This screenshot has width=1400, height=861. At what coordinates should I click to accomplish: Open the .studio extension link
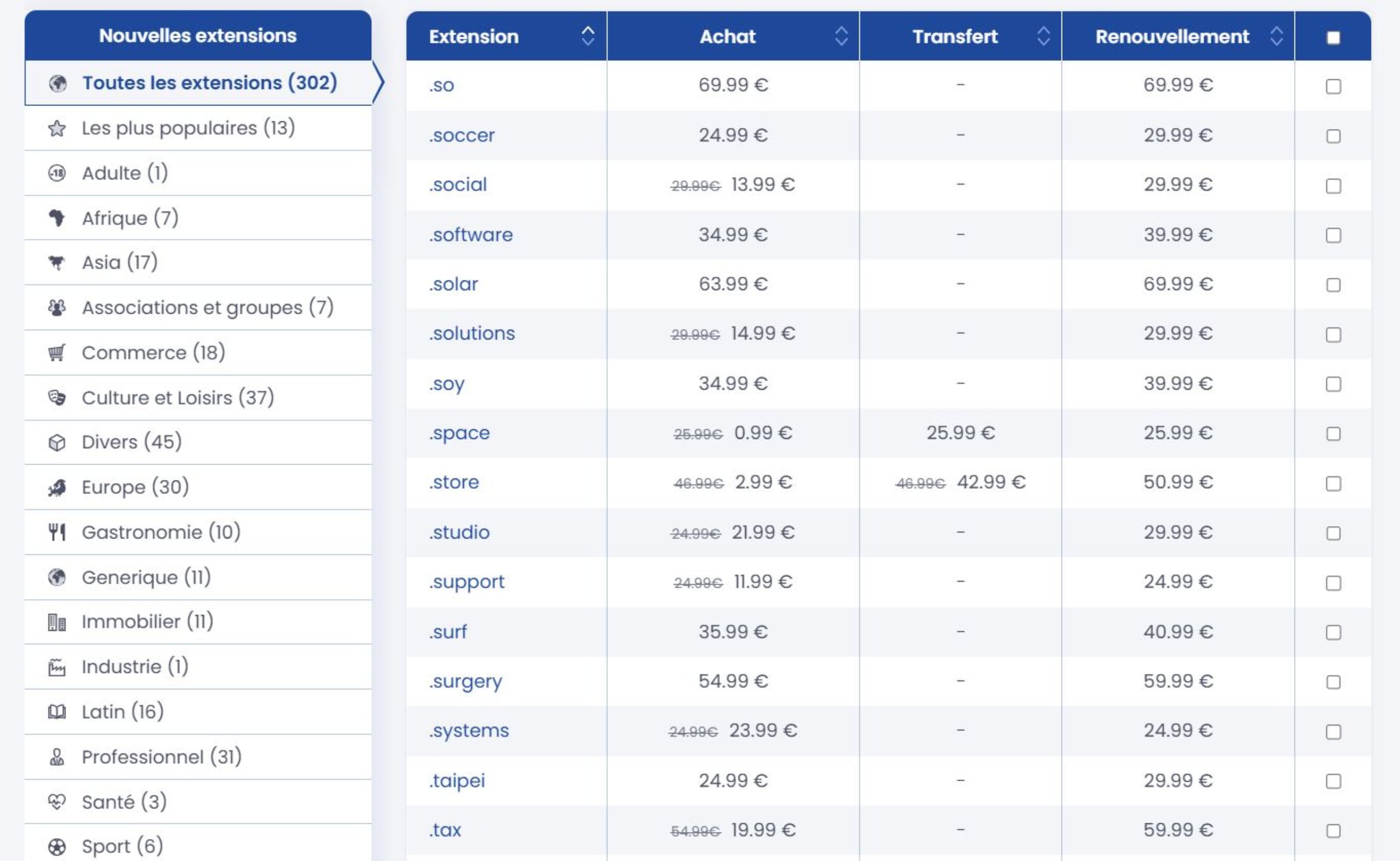[x=459, y=532]
